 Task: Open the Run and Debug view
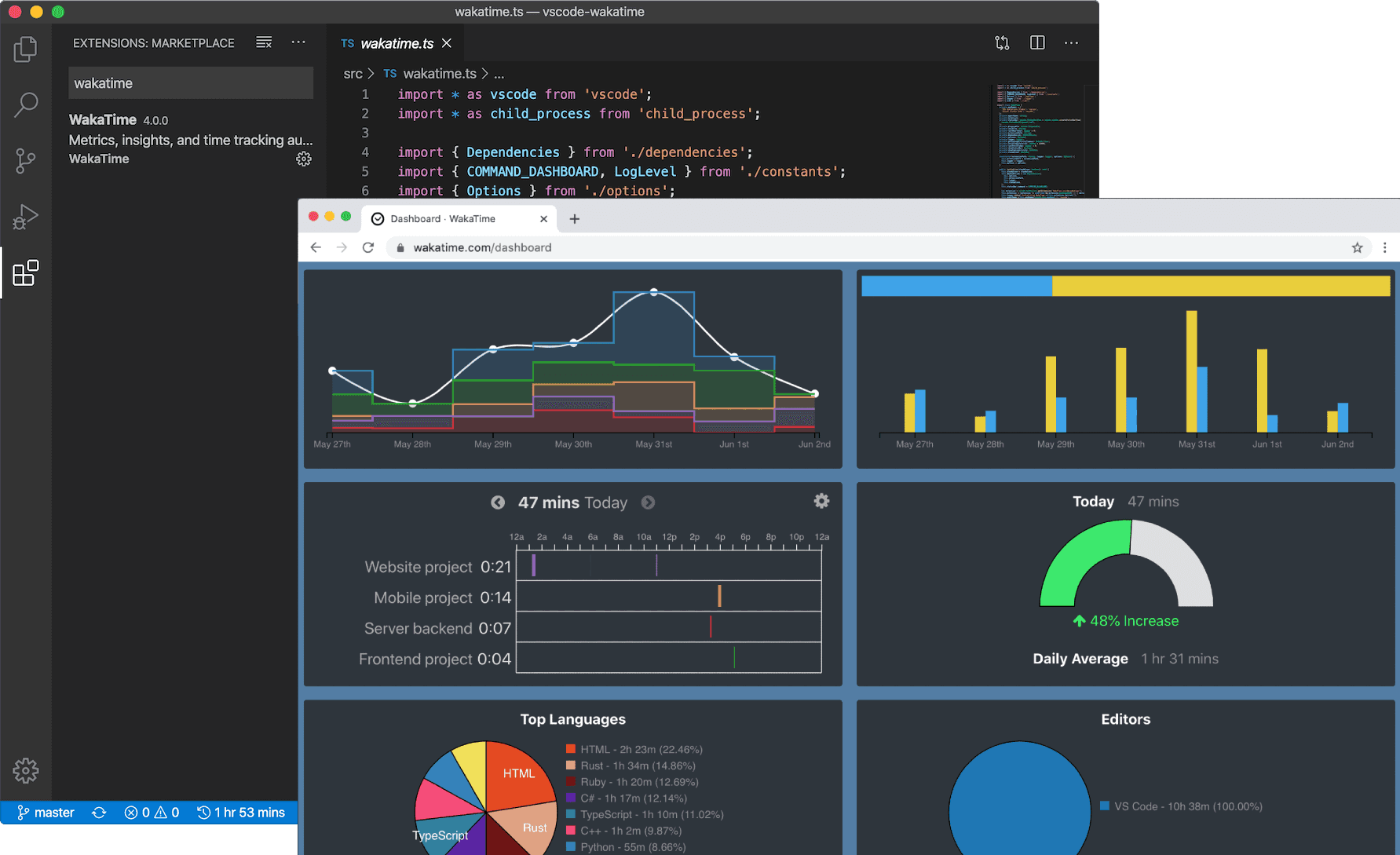point(25,217)
